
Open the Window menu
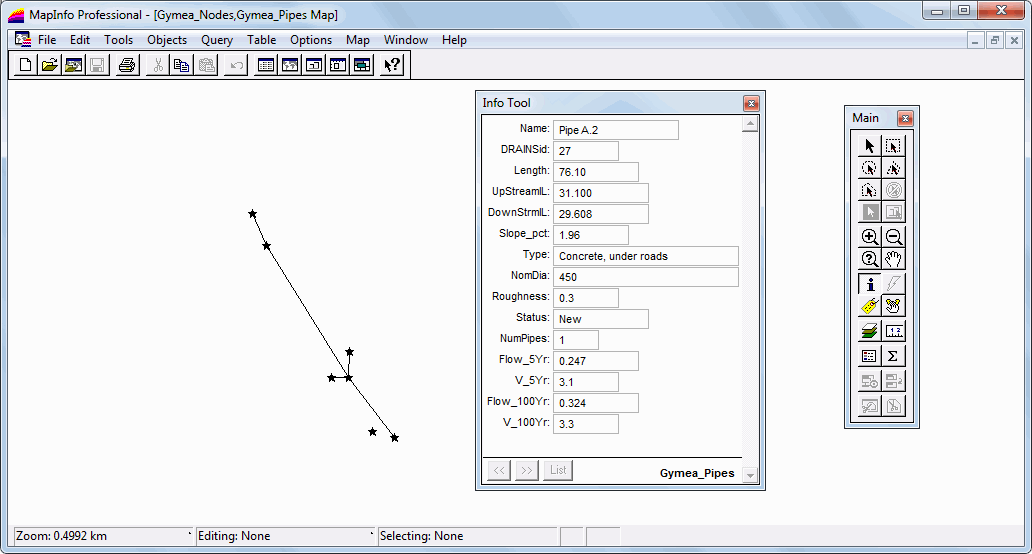point(405,40)
